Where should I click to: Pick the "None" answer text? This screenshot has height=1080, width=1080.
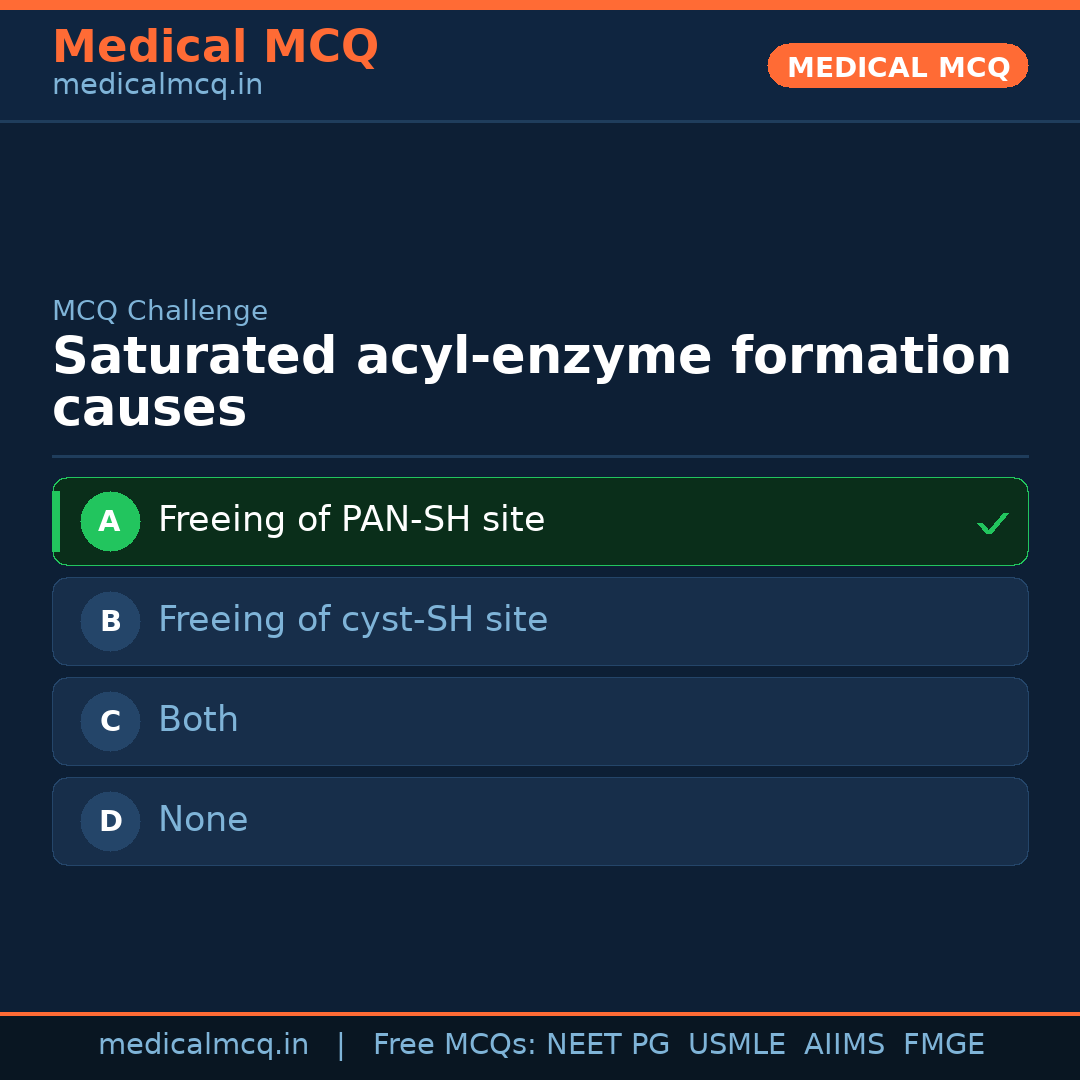(203, 820)
